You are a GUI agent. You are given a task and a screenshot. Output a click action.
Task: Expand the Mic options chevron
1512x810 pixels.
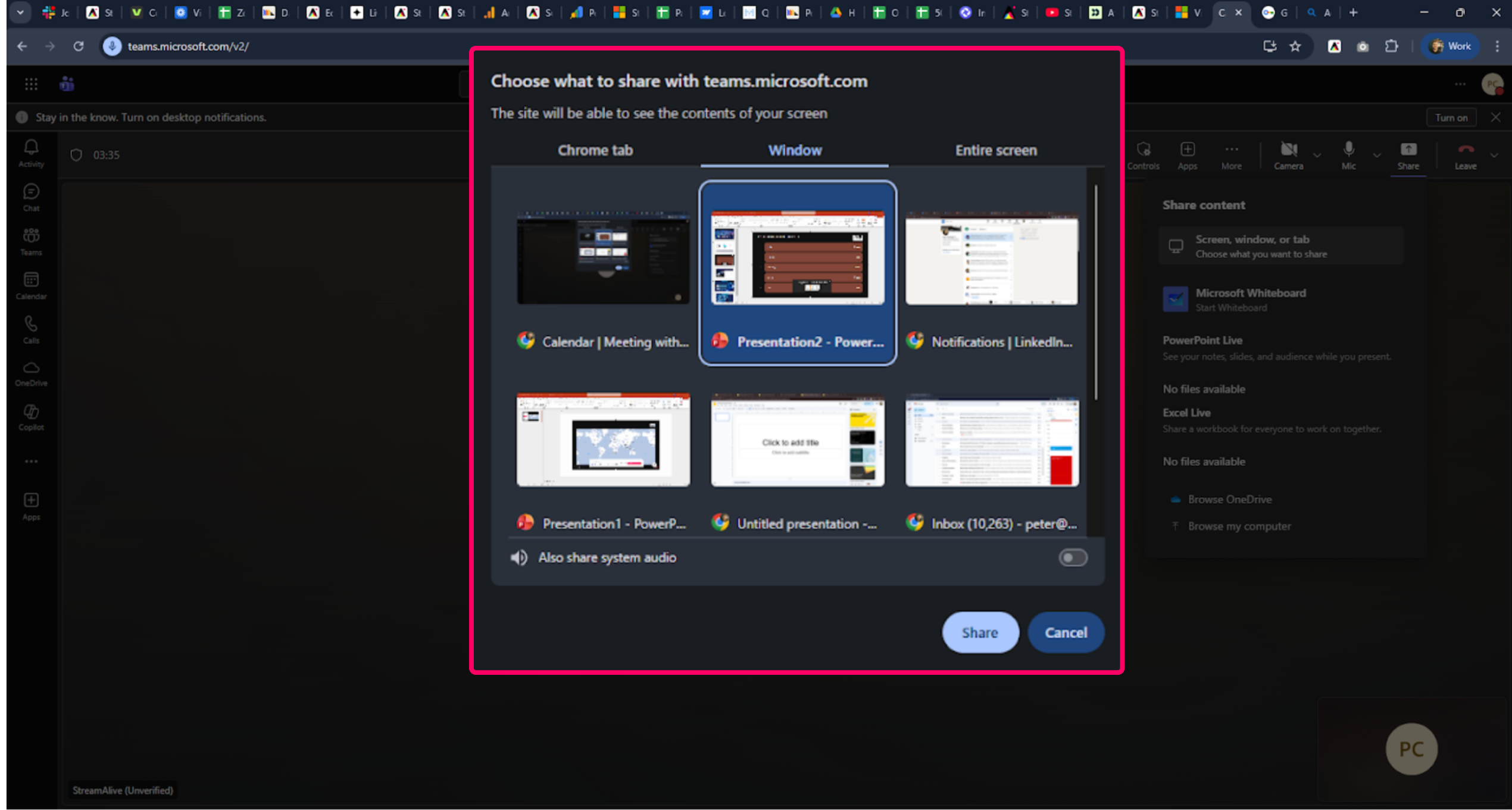click(x=1376, y=155)
